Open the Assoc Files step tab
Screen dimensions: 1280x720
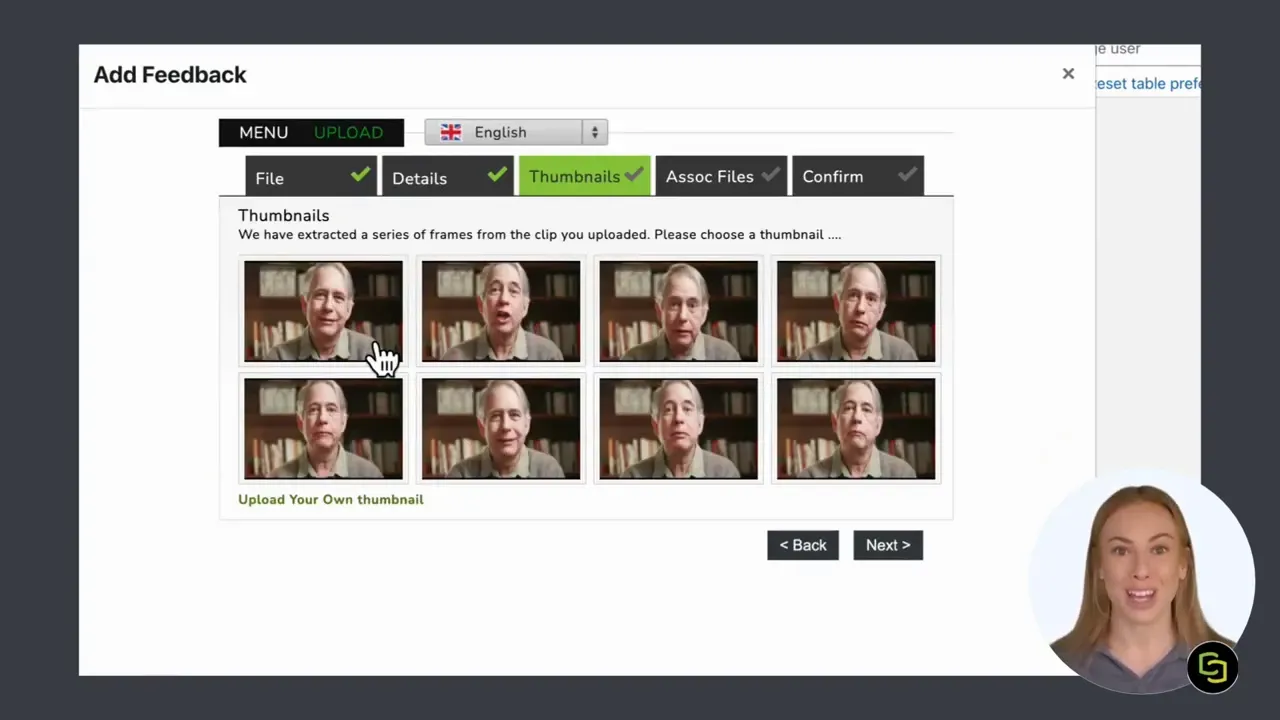721,176
